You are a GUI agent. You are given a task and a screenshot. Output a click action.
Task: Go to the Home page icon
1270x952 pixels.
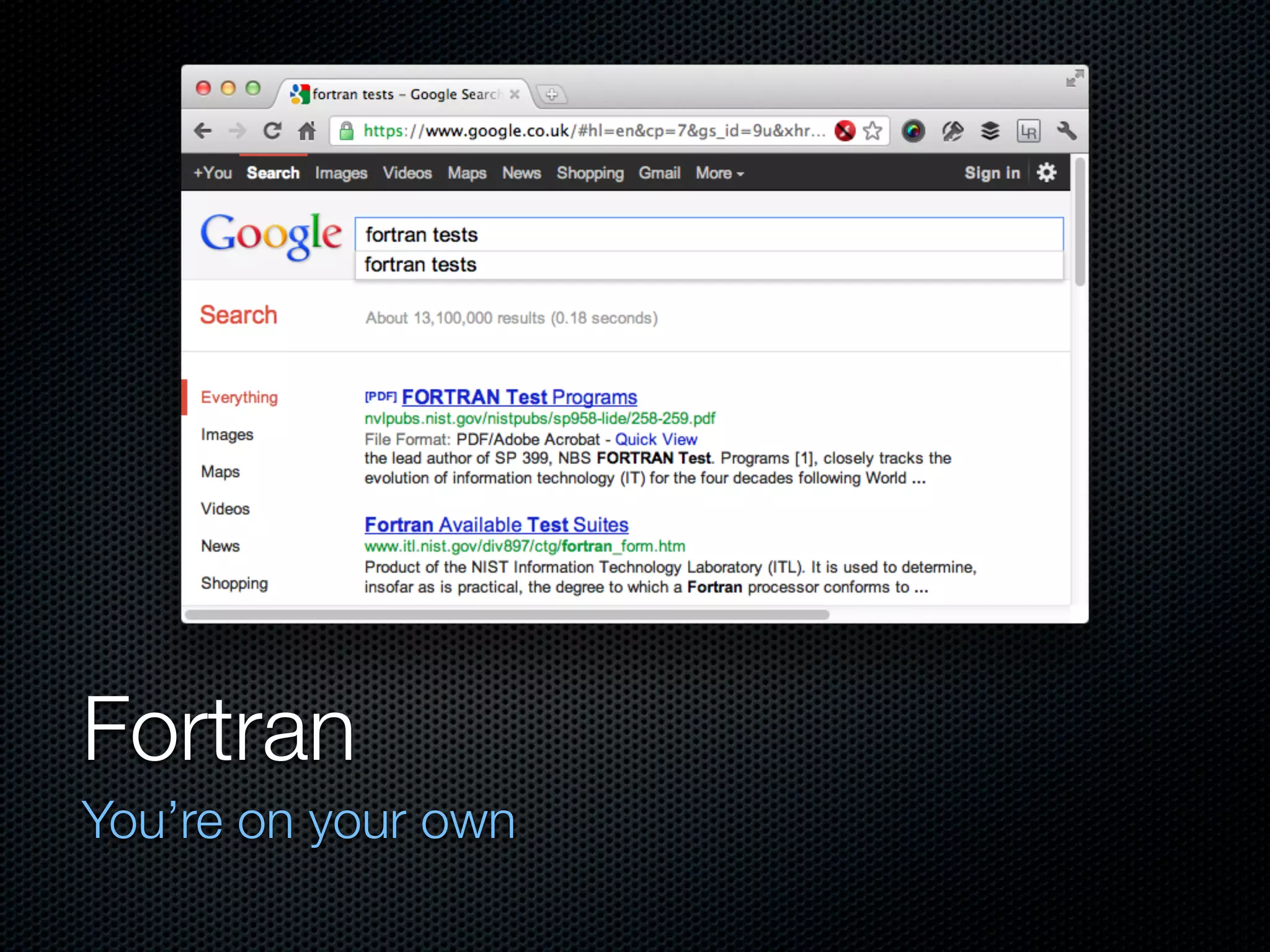[307, 131]
